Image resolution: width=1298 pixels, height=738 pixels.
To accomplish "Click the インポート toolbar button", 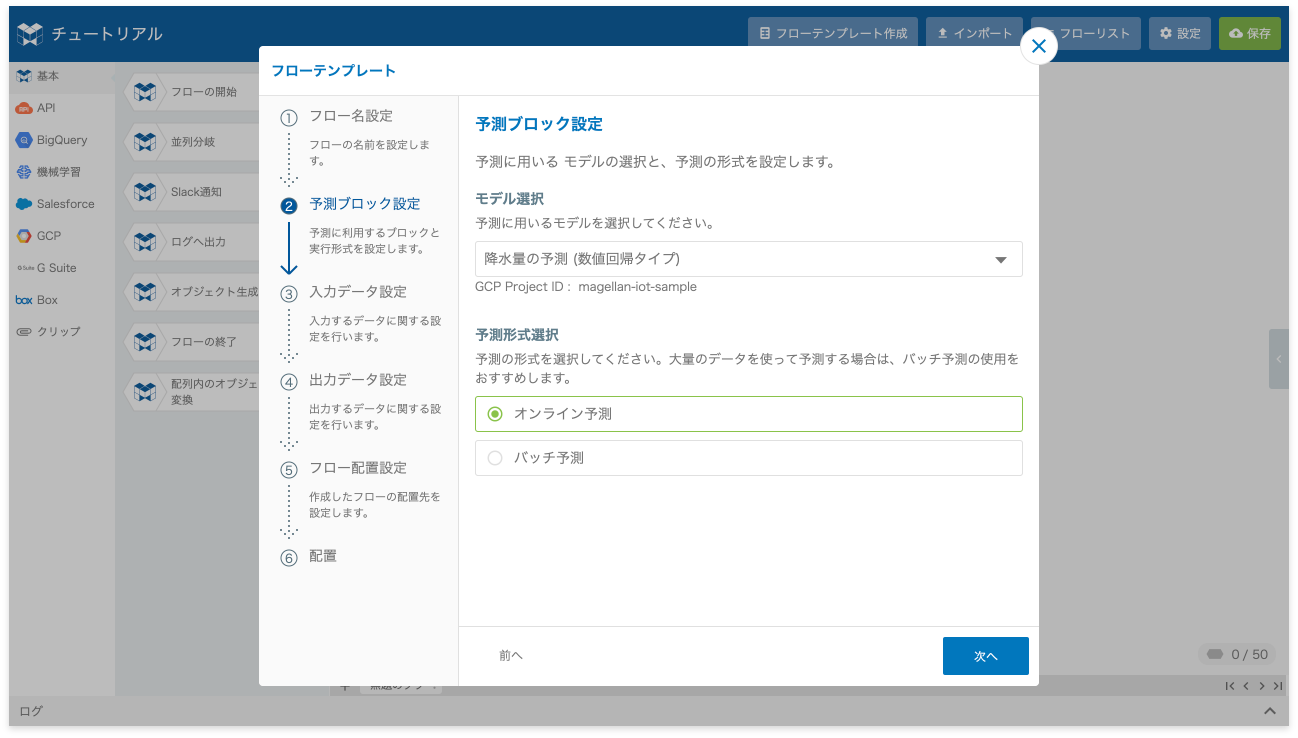I will click(x=974, y=33).
